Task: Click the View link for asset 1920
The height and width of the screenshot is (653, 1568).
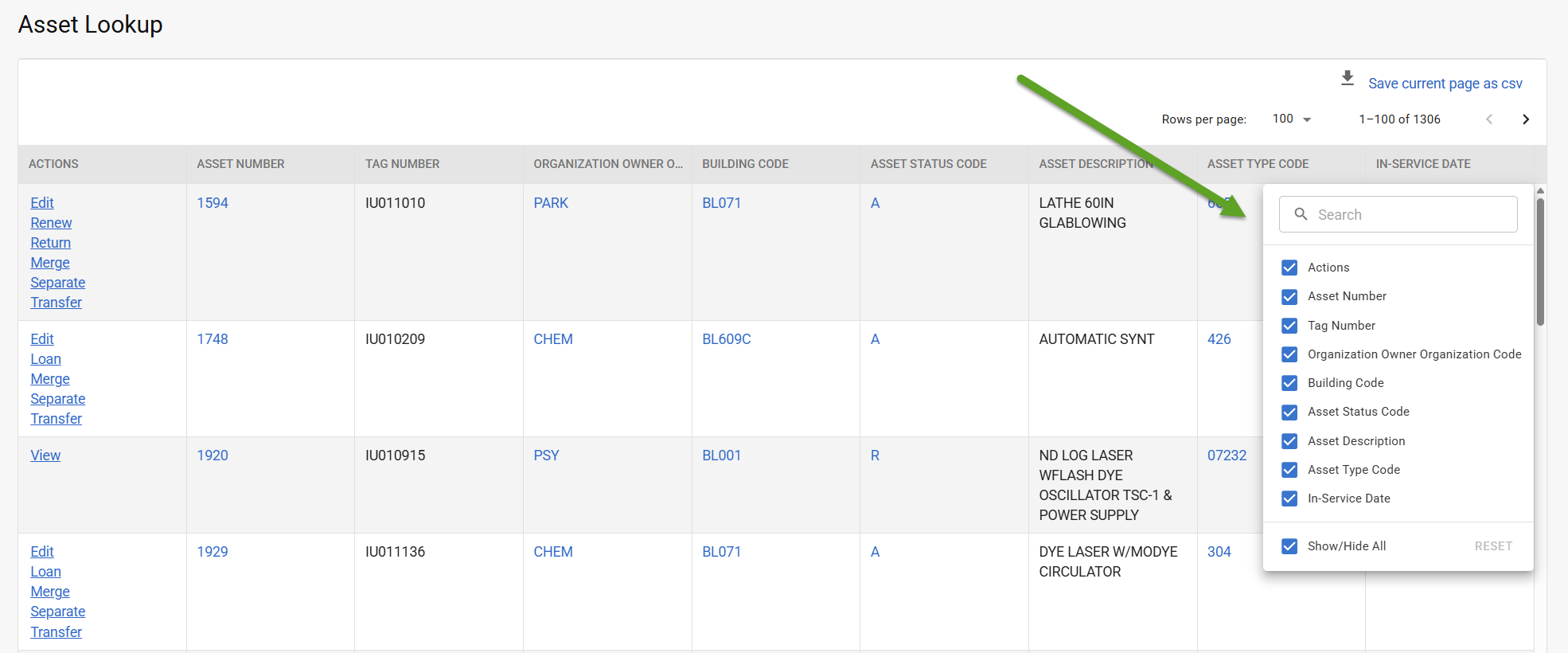Action: pyautogui.click(x=45, y=456)
